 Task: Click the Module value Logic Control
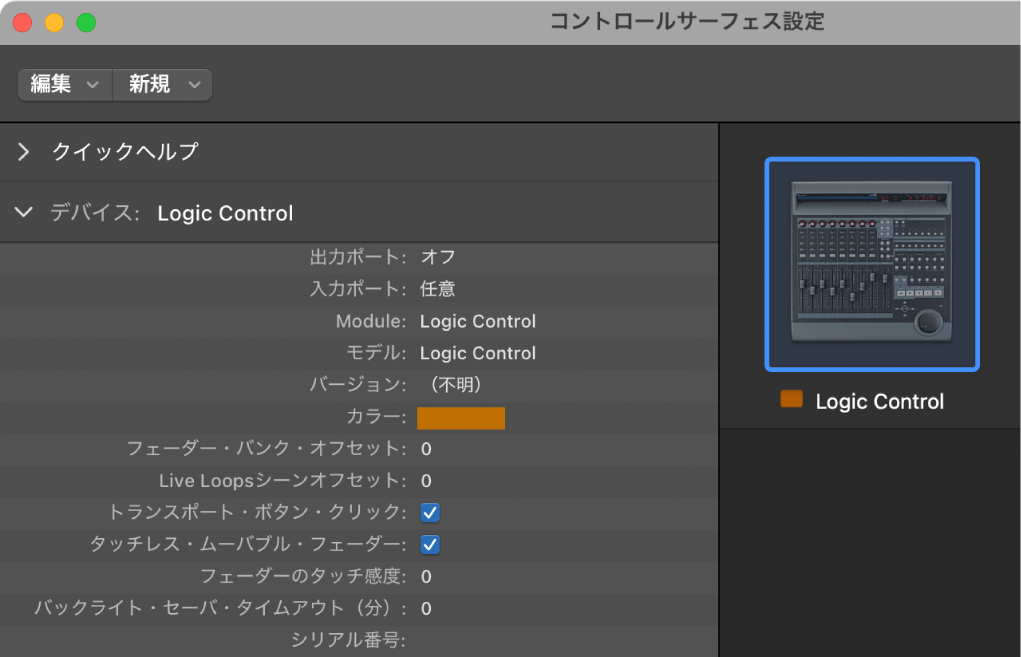coord(478,322)
